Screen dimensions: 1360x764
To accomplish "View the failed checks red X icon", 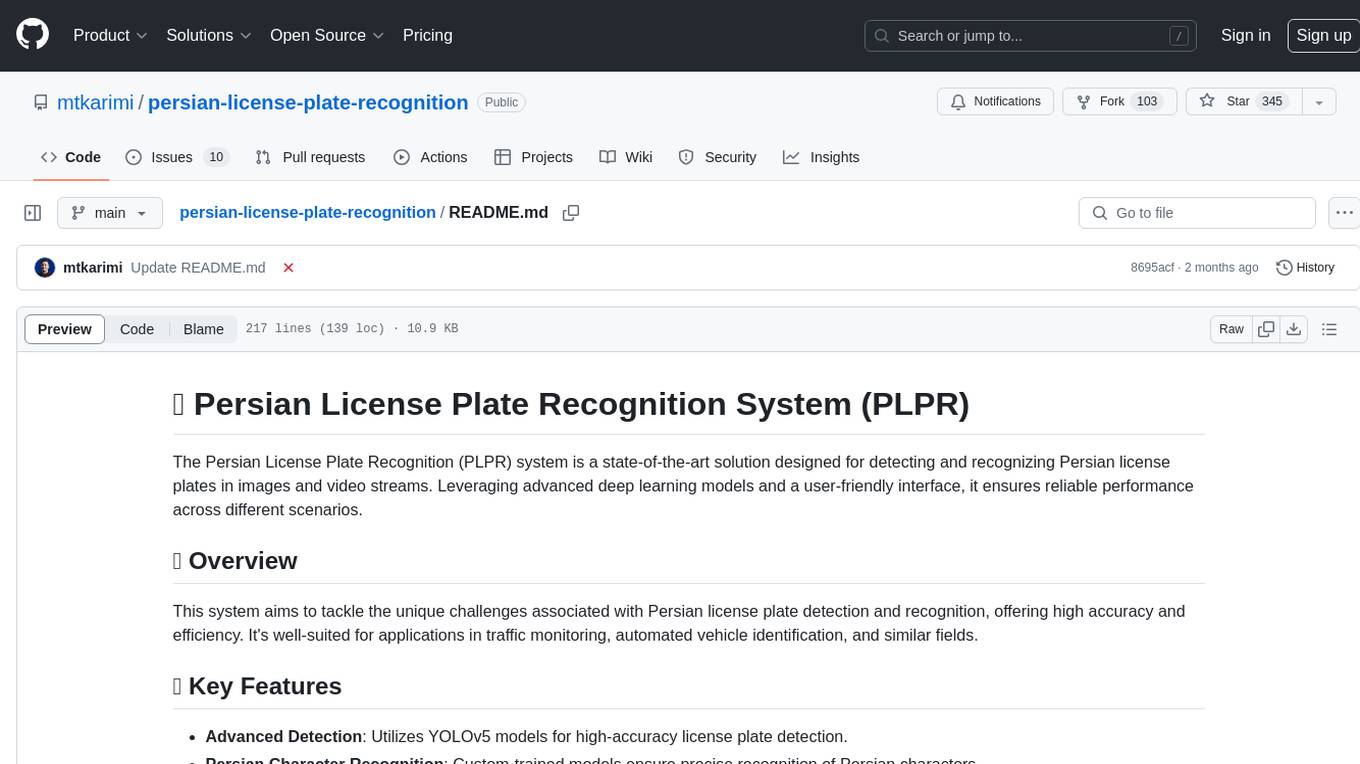I will coord(288,268).
